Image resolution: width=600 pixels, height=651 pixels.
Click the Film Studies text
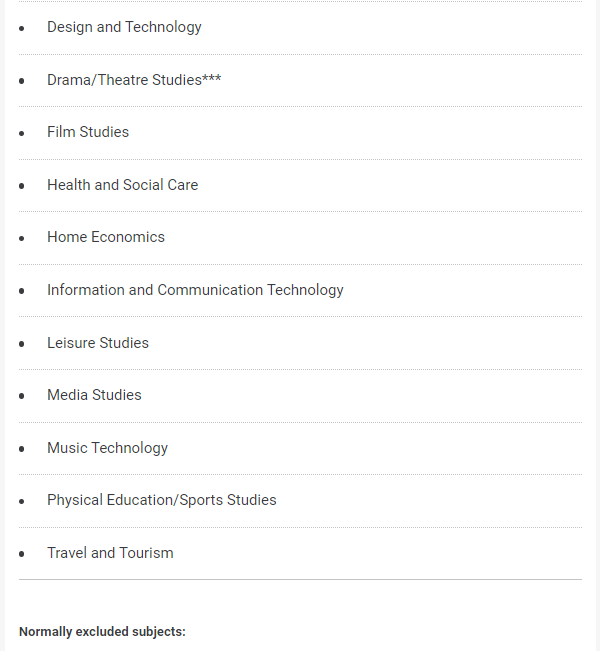coord(88,132)
